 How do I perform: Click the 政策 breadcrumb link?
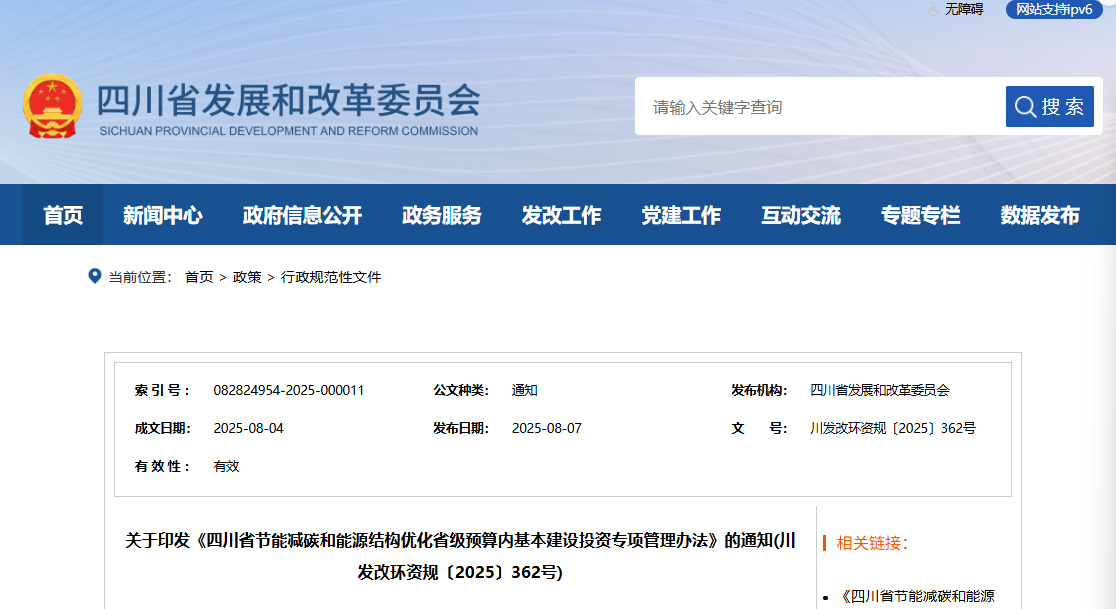click(247, 277)
